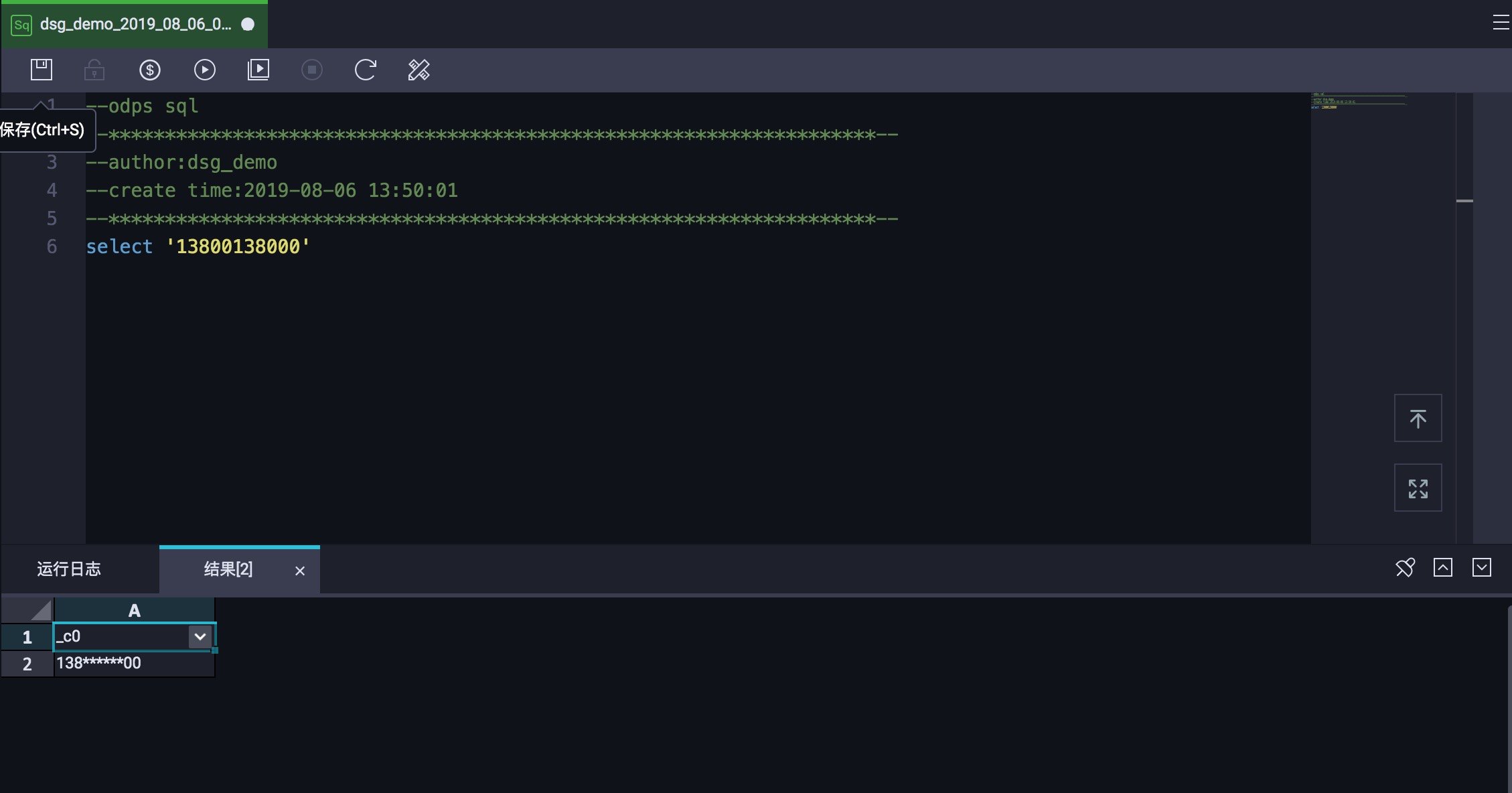Screen dimensions: 1512x793
Task: Open the hamburger menu at top right
Action: (x=1501, y=23)
